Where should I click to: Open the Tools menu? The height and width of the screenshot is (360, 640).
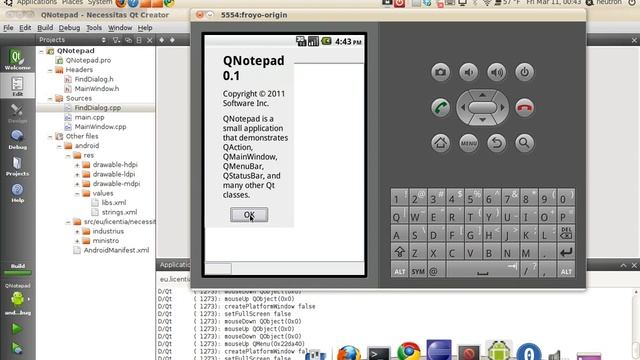click(x=94, y=28)
